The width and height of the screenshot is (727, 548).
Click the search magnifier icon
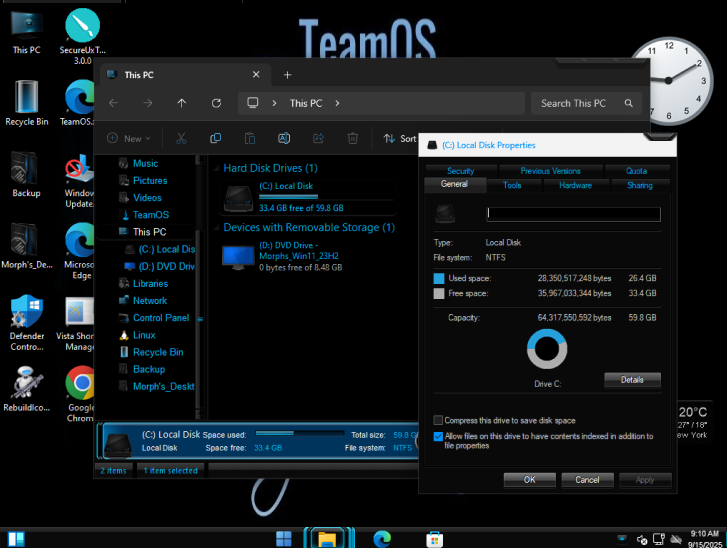628,103
